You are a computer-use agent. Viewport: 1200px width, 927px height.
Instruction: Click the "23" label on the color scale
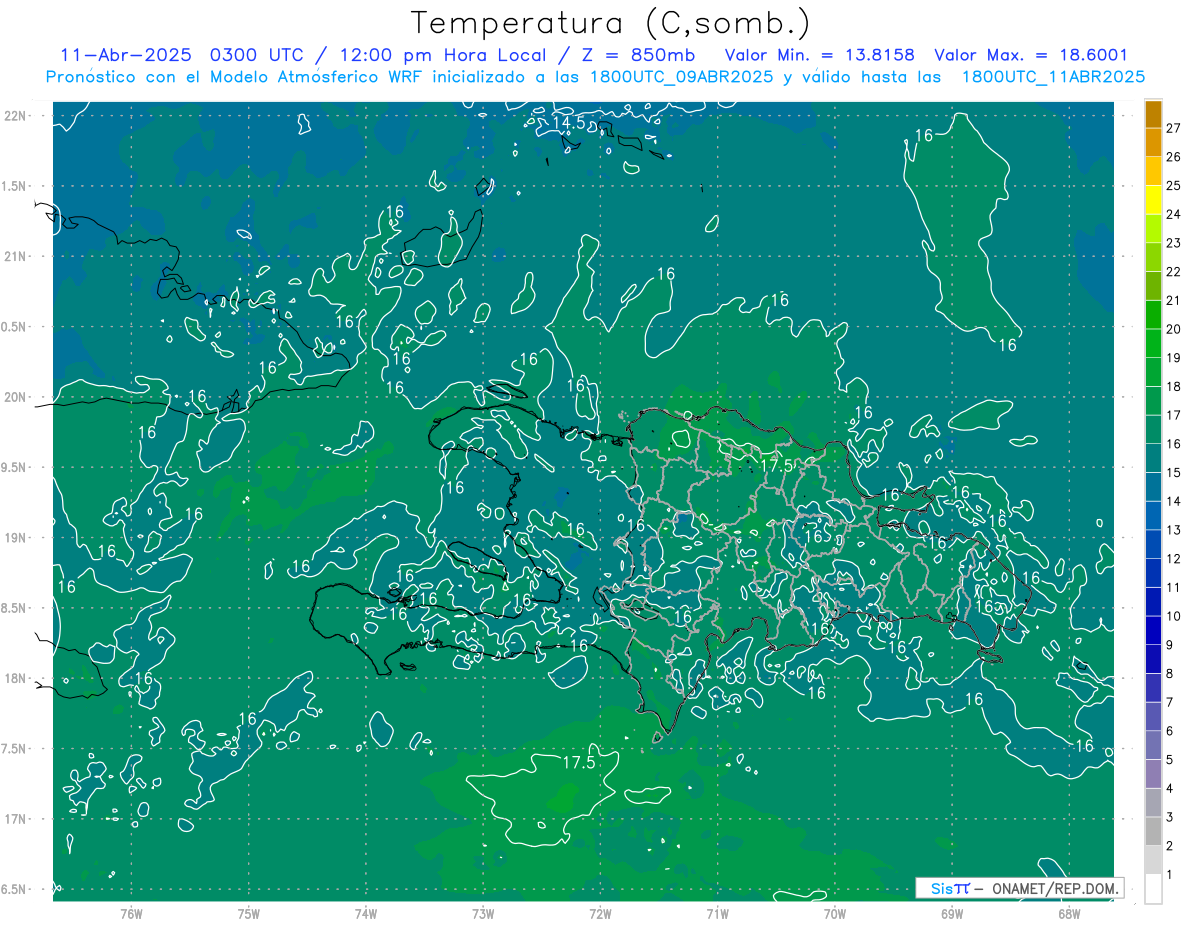coord(1173,243)
